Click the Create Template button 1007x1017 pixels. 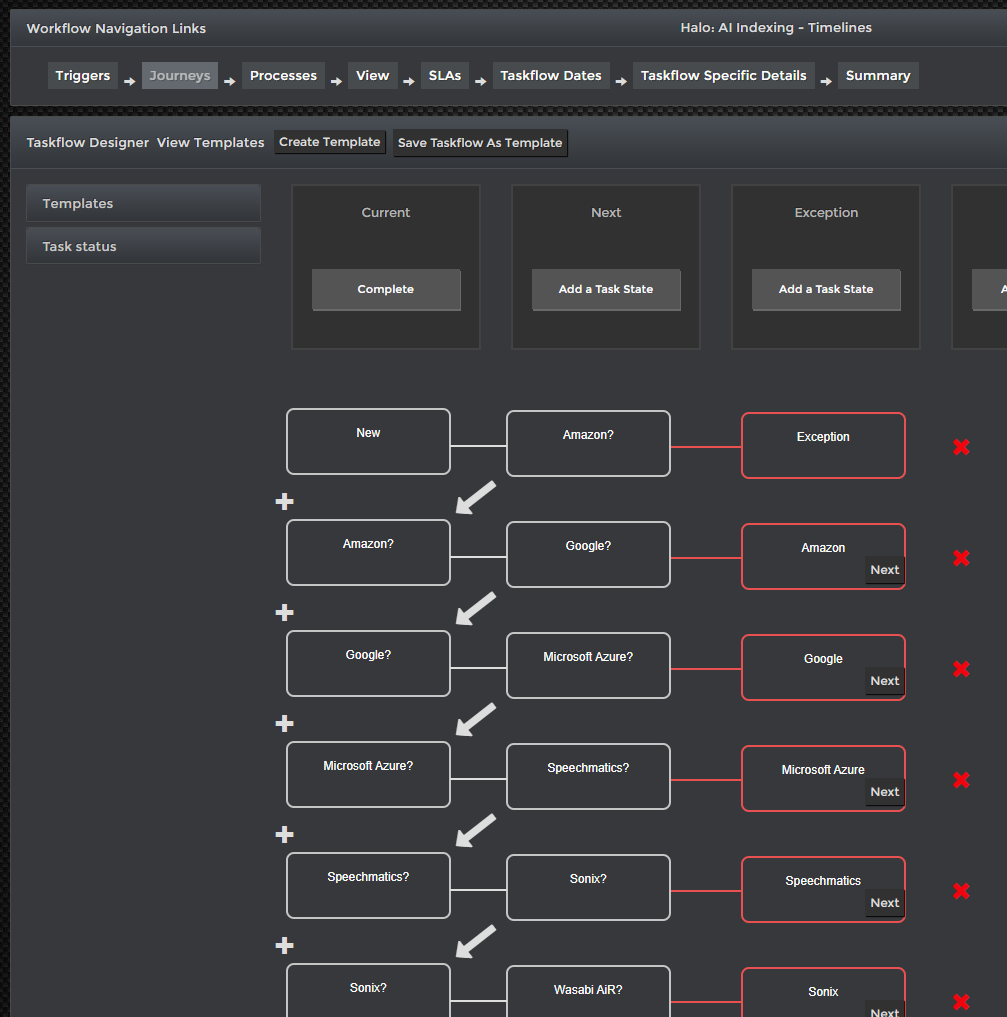pyautogui.click(x=329, y=142)
